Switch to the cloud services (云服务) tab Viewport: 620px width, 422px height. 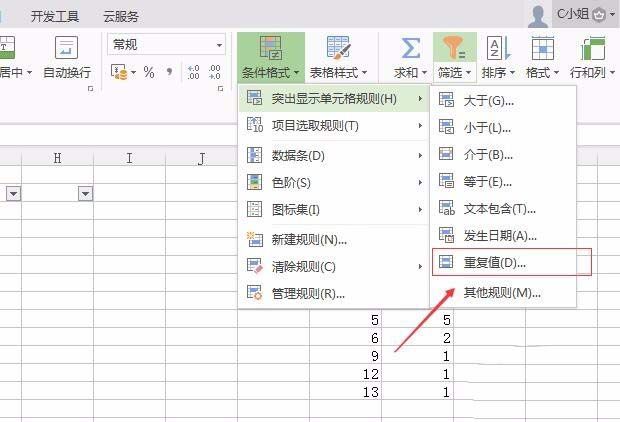121,16
